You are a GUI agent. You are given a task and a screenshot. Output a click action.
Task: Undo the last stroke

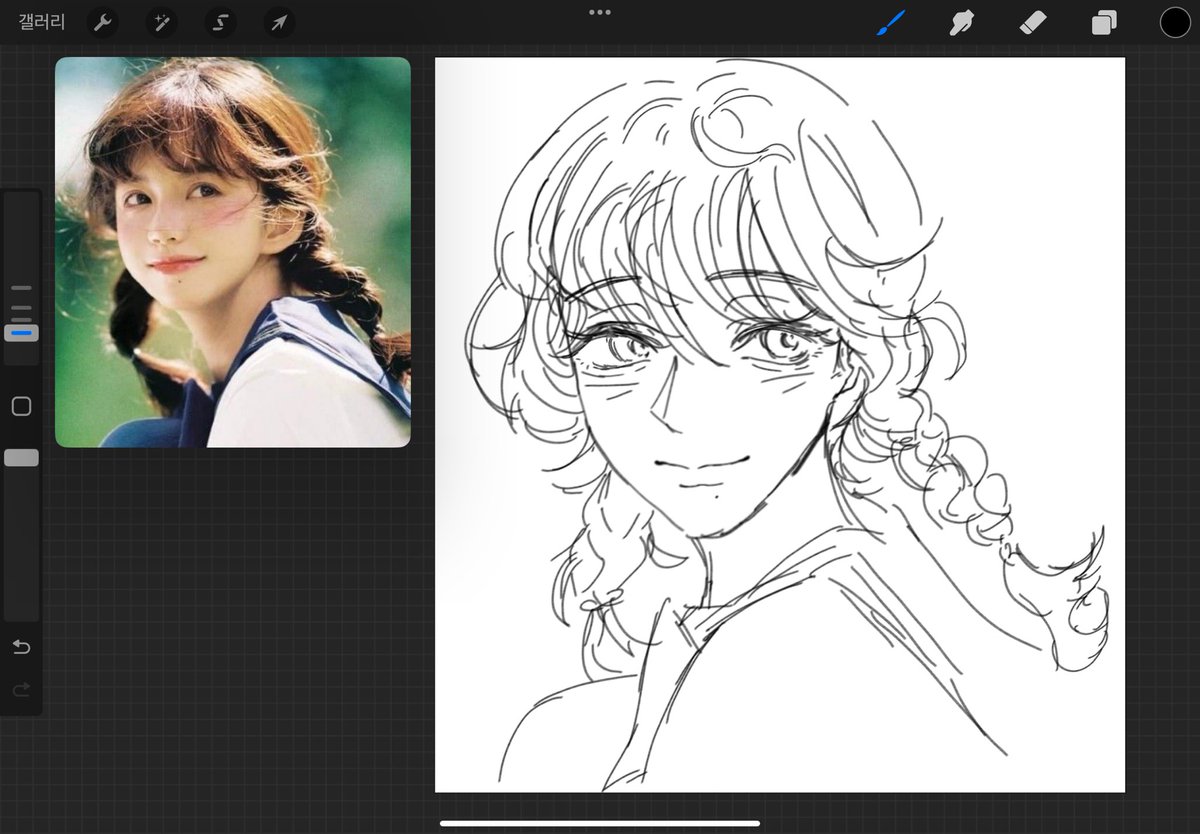21,647
